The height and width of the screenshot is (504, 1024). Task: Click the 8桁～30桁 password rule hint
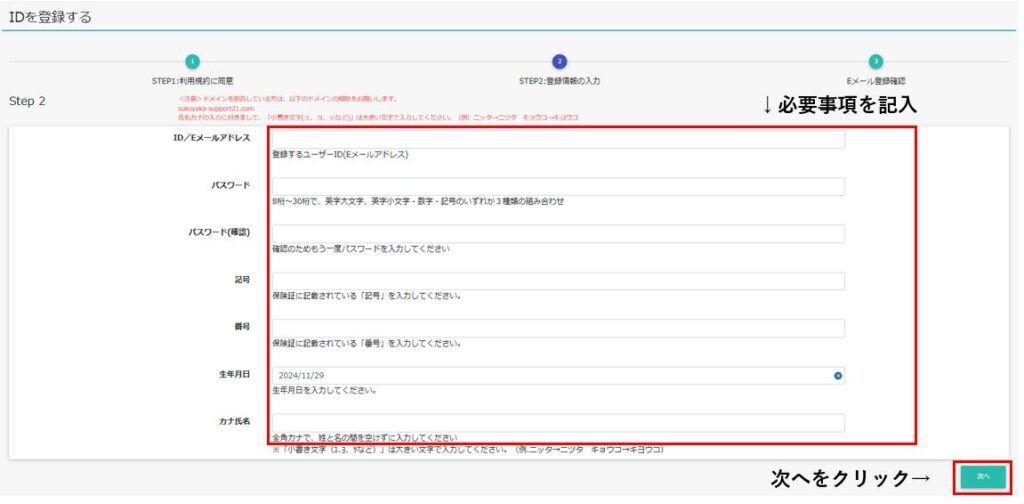coord(418,202)
